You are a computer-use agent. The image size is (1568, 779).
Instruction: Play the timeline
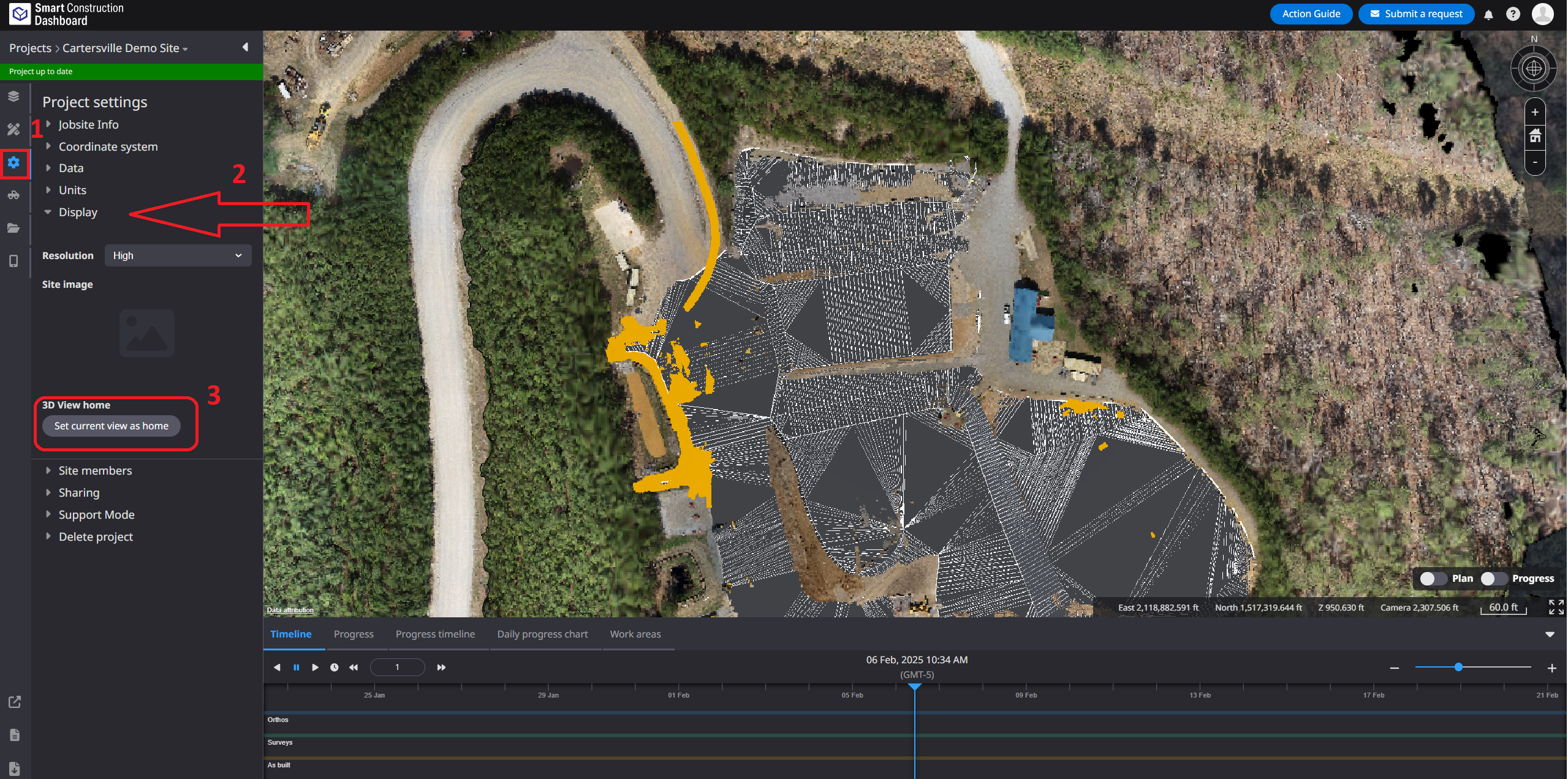tap(315, 668)
